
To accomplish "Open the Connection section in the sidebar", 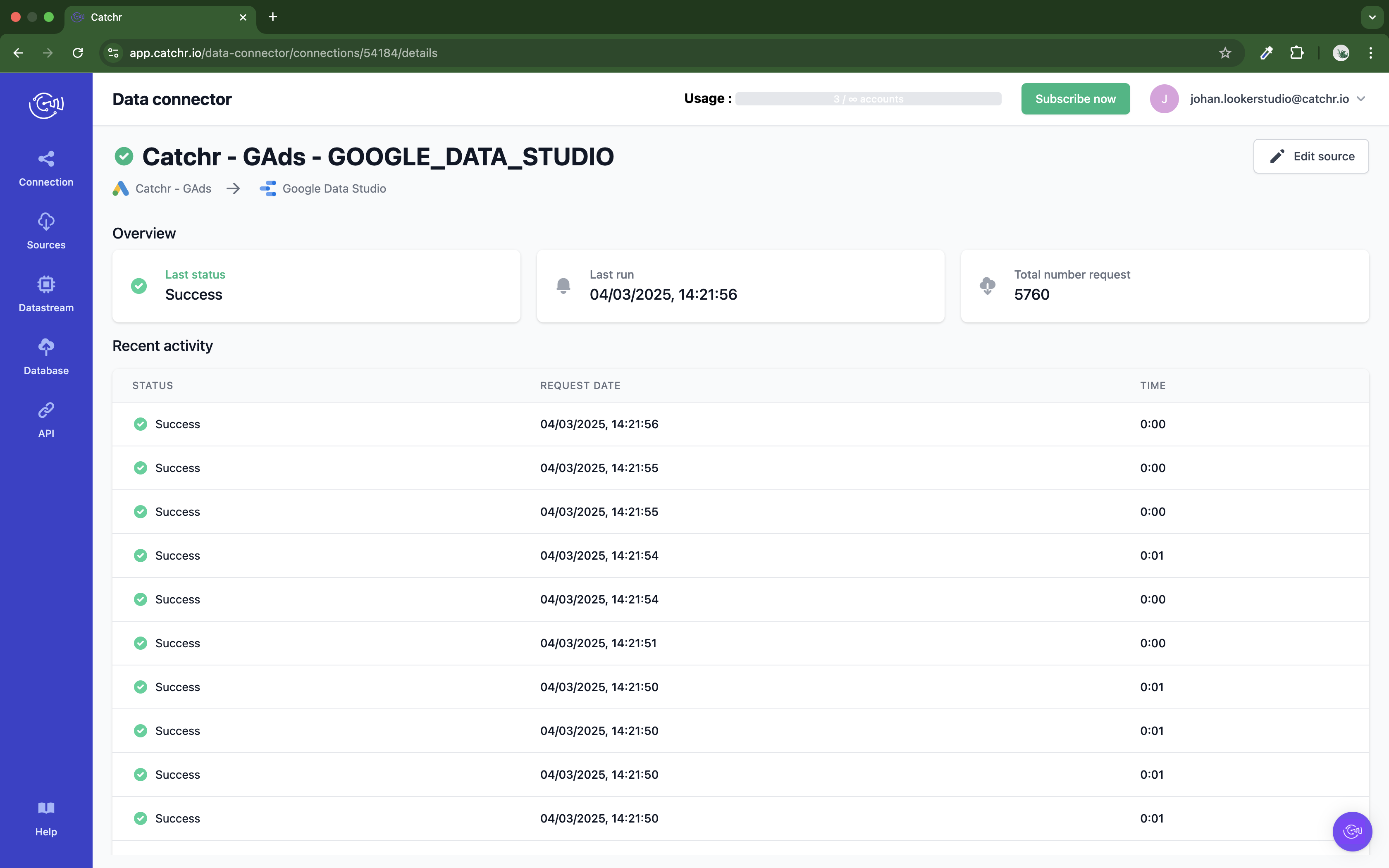I will (46, 169).
